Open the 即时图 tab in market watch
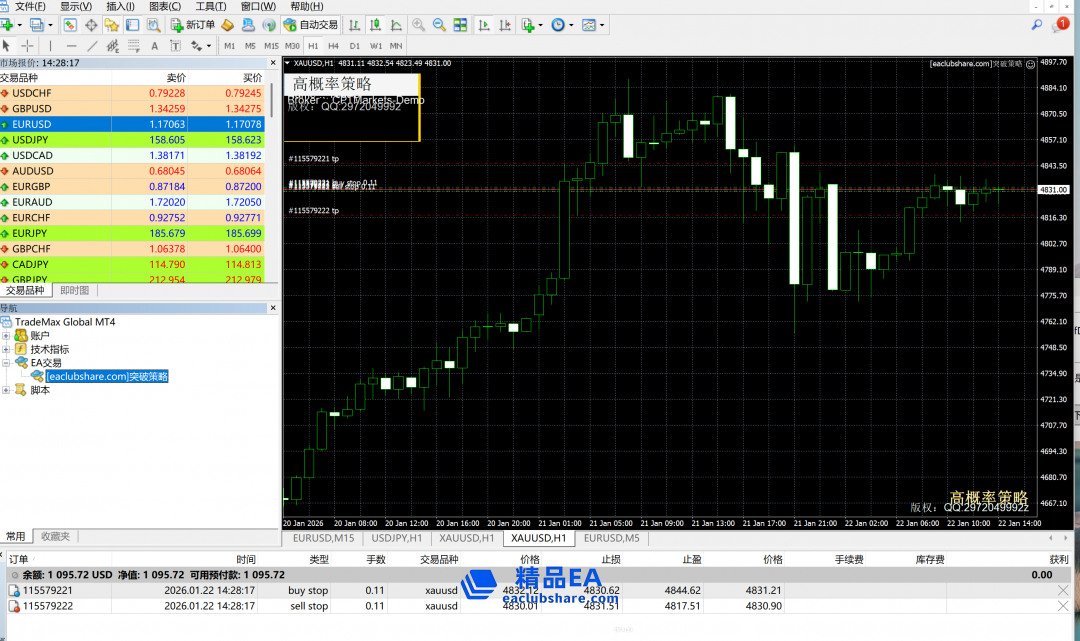Viewport: 1080px width, 641px height. point(74,290)
